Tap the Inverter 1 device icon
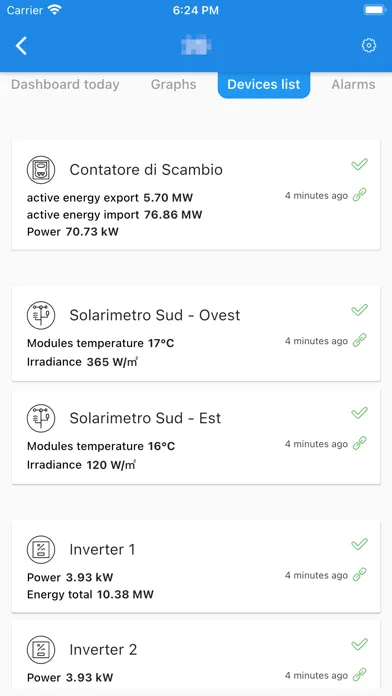The height and width of the screenshot is (696, 392). (41, 550)
